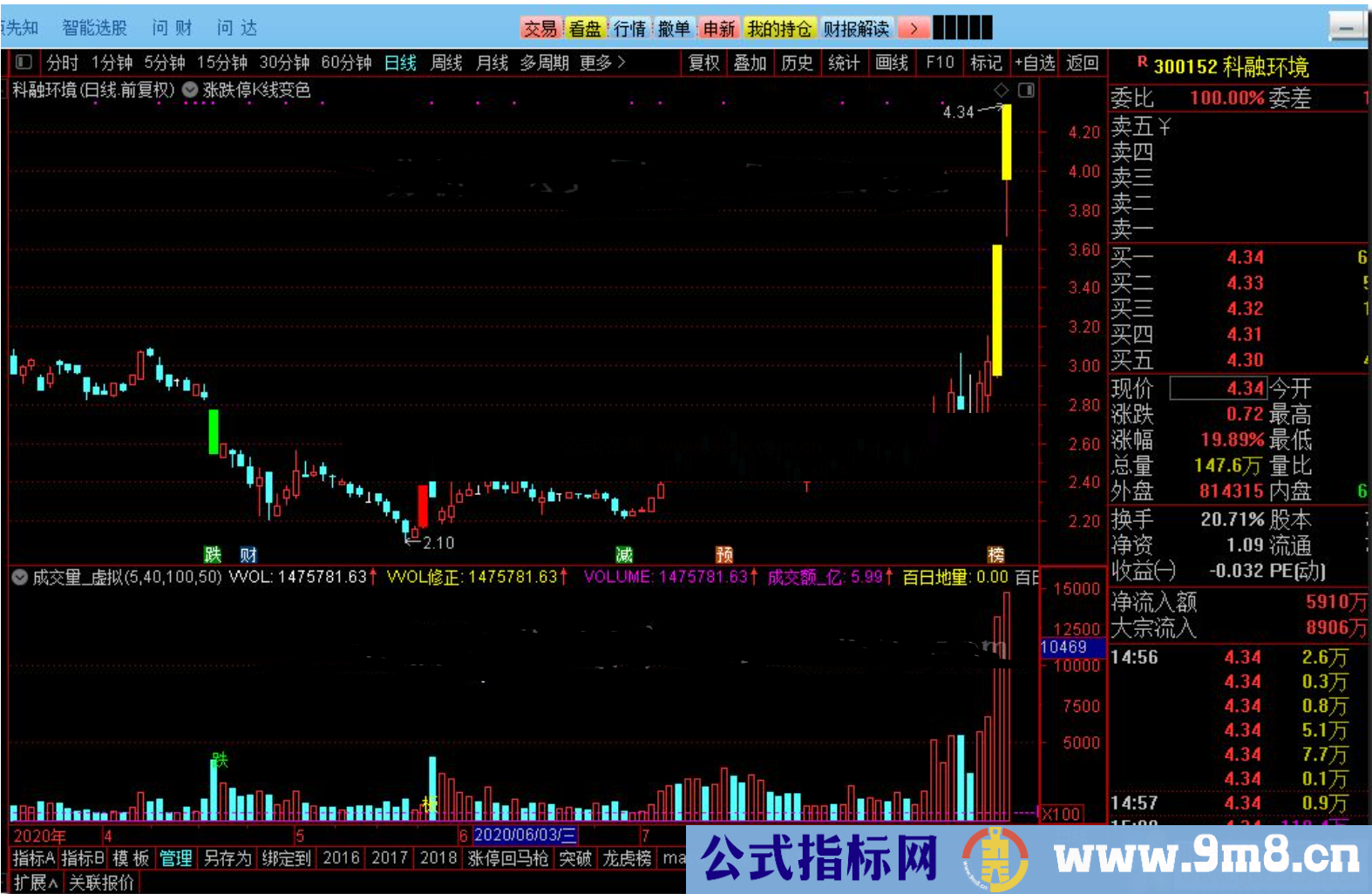
Task: Open the 模板 template tab
Action: (x=131, y=858)
